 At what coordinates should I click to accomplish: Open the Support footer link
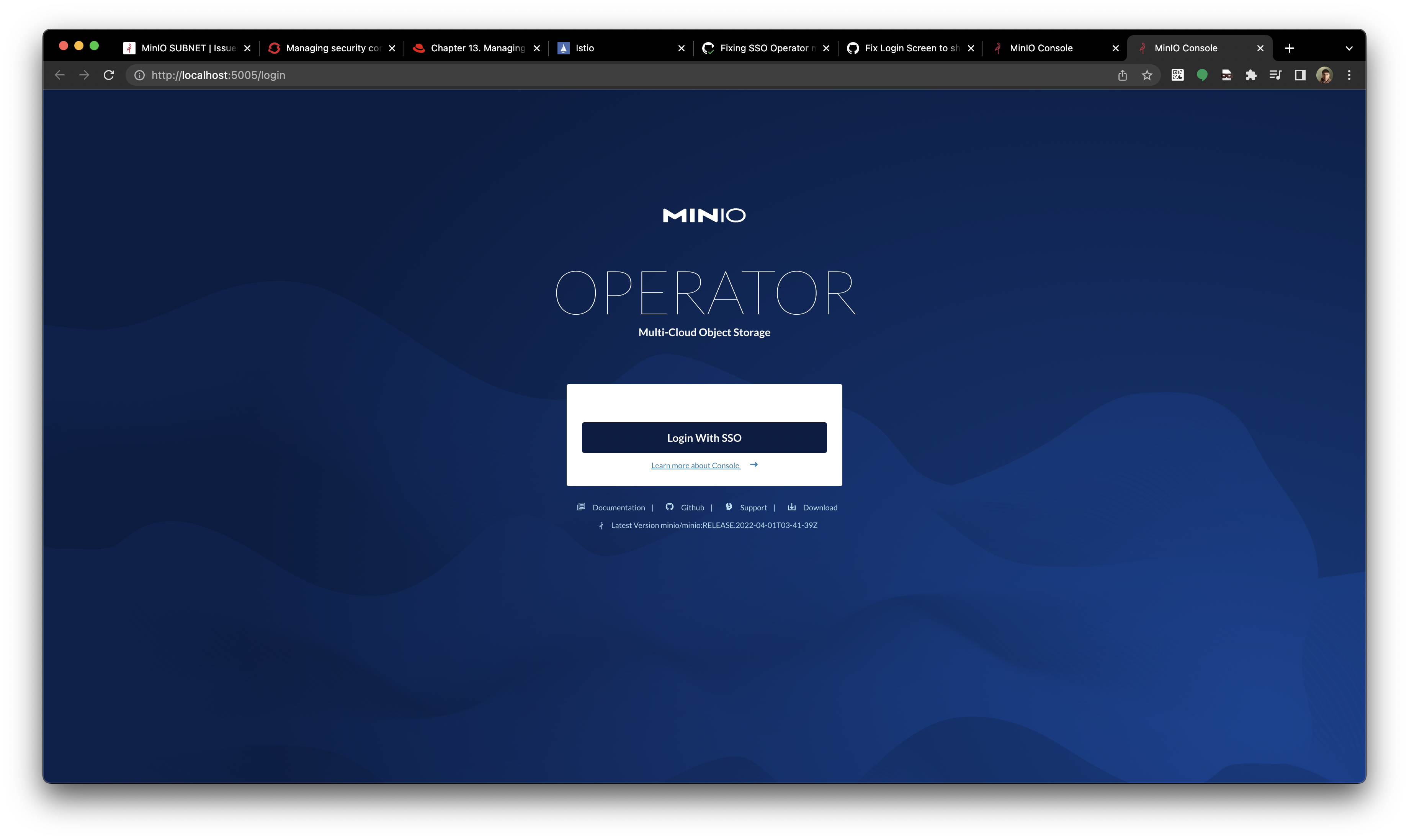[753, 507]
